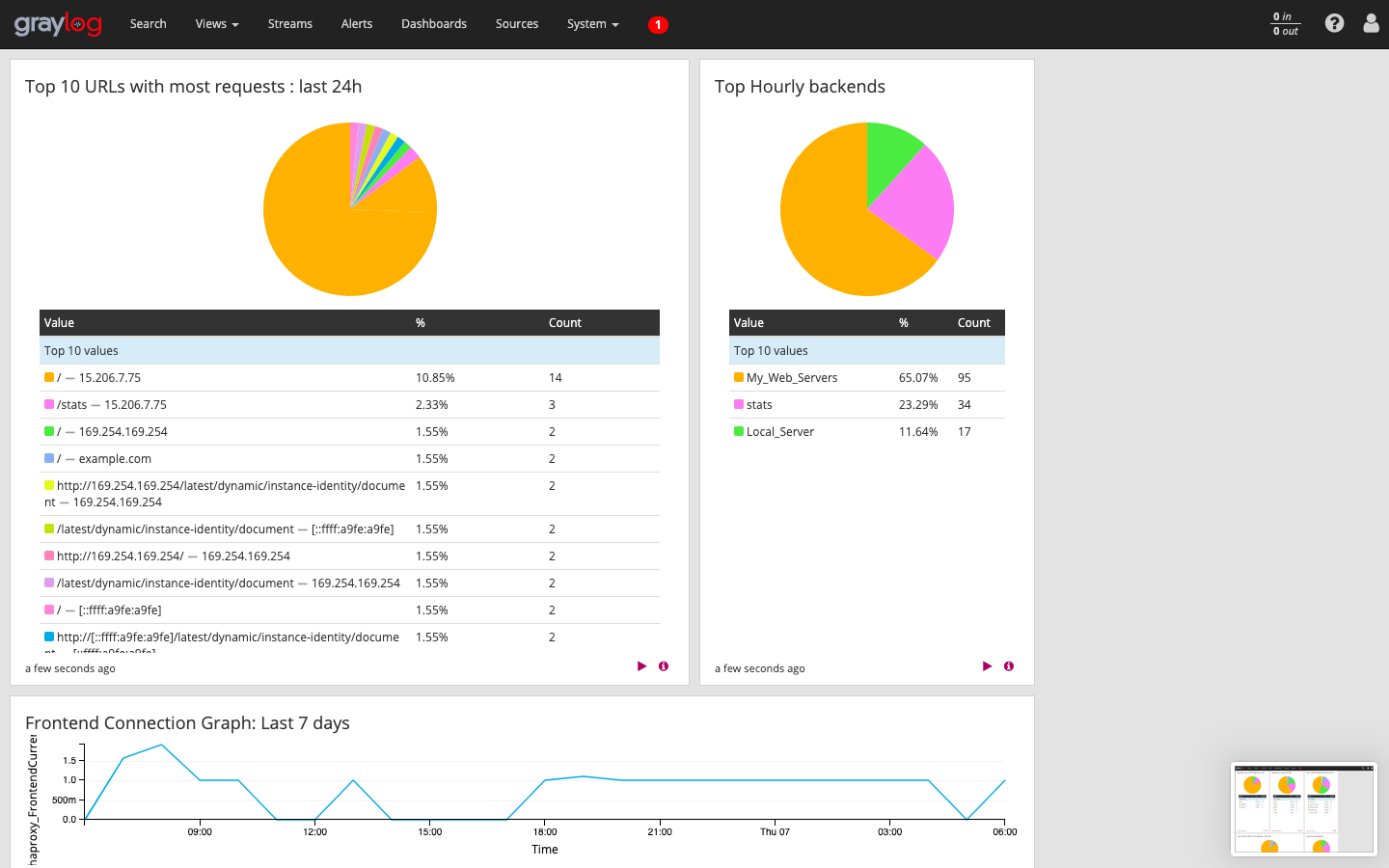Click info icon on Top 10 URLs widget
Screen dimensions: 1389x868
664,666
